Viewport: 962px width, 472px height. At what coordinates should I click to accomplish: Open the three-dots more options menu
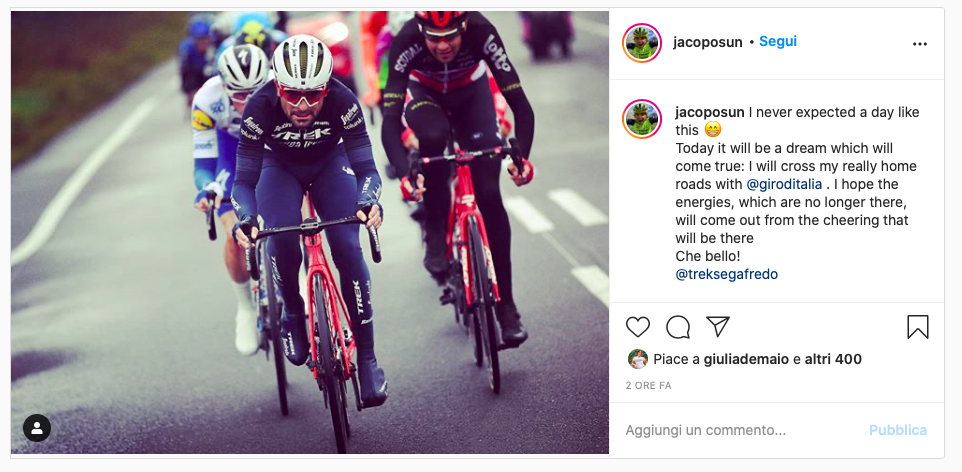click(x=920, y=44)
